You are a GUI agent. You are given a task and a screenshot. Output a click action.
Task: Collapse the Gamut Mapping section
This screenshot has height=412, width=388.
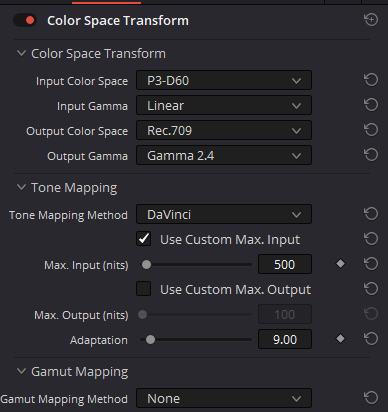(x=21, y=371)
